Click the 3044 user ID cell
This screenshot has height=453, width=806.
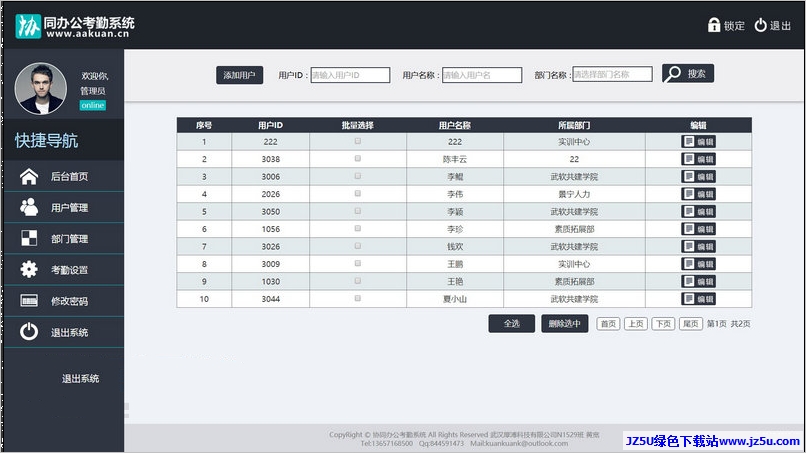coord(270,299)
